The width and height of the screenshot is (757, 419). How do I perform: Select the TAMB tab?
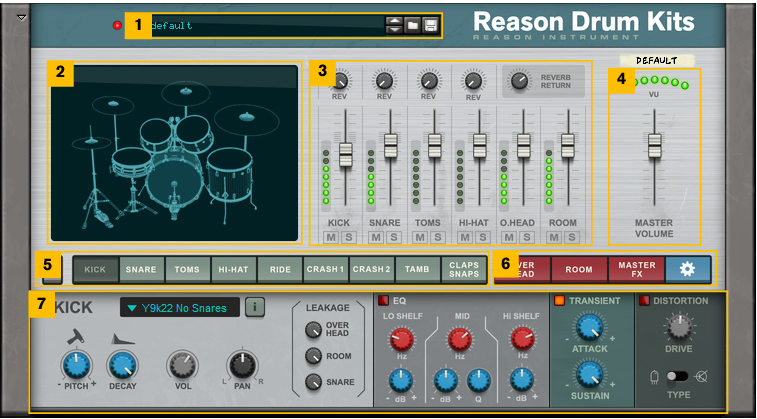tap(418, 269)
